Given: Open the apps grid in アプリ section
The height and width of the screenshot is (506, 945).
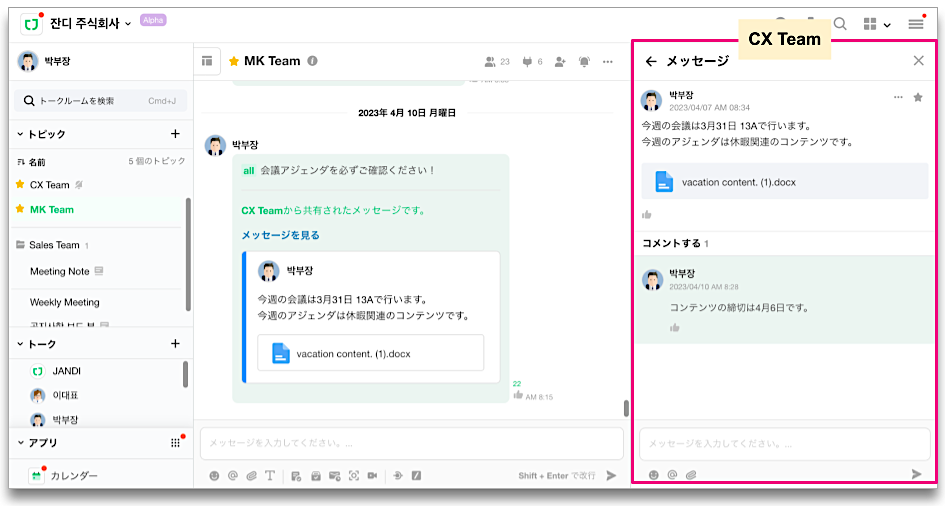Looking at the screenshot, I should tap(175, 443).
